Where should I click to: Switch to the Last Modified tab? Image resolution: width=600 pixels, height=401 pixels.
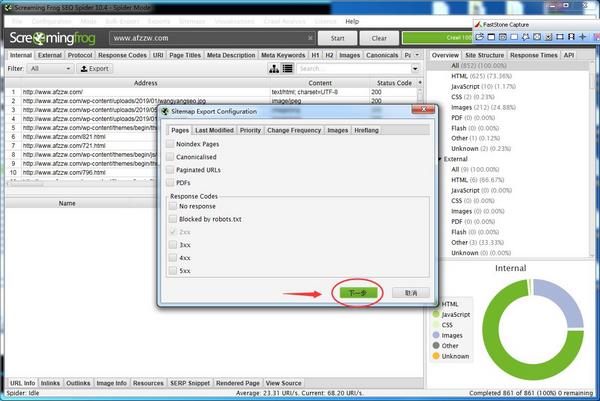[x=214, y=130]
